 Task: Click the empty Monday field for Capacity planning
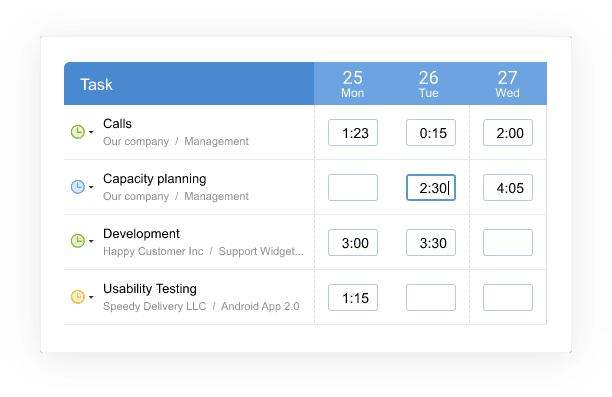353,188
